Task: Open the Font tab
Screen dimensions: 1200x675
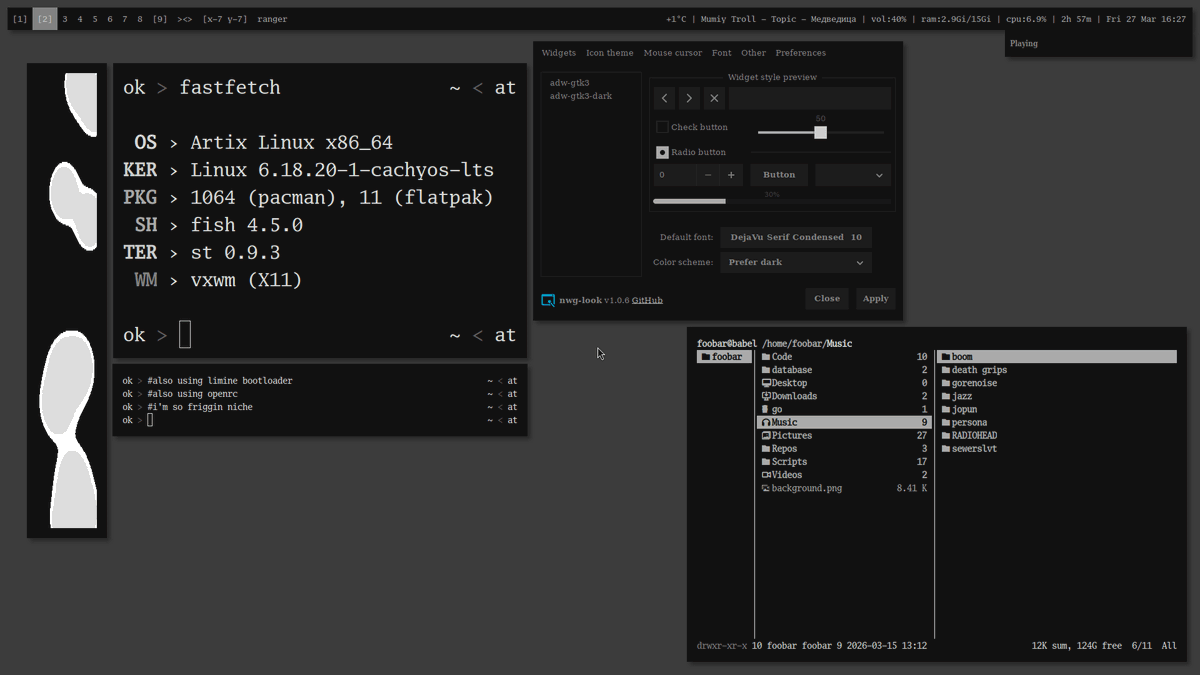Action: tap(722, 53)
